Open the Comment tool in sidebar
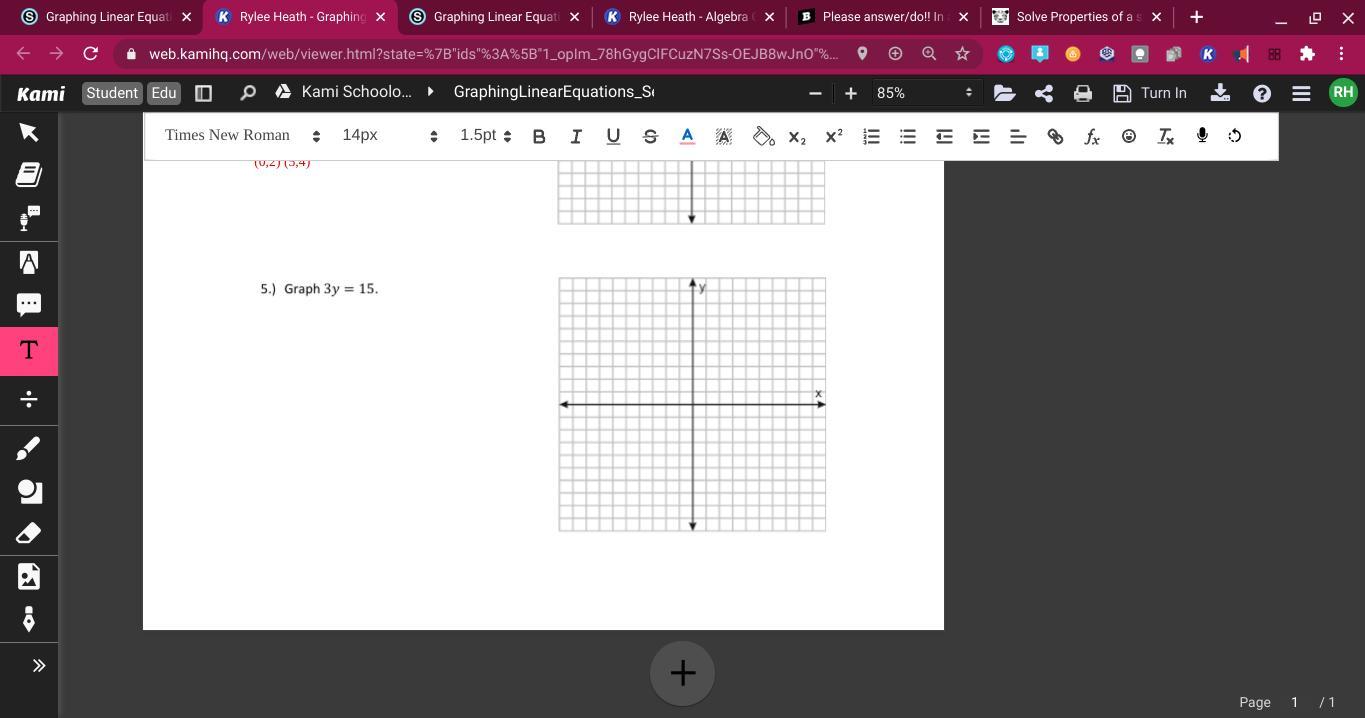This screenshot has height=718, width=1365. click(x=28, y=304)
